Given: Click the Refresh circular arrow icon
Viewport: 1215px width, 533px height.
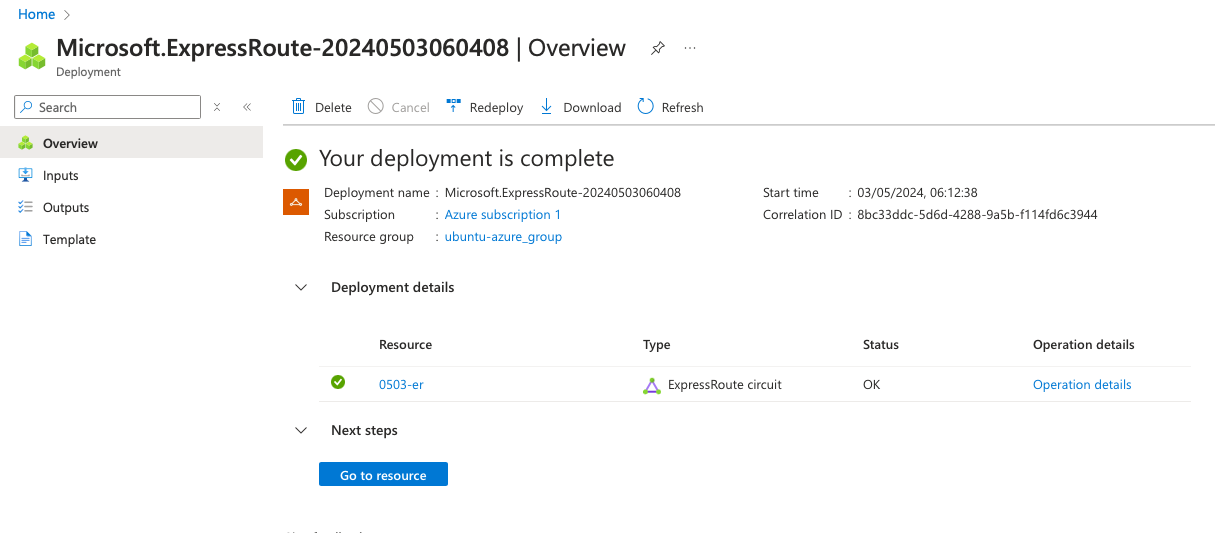Looking at the screenshot, I should click(x=645, y=106).
